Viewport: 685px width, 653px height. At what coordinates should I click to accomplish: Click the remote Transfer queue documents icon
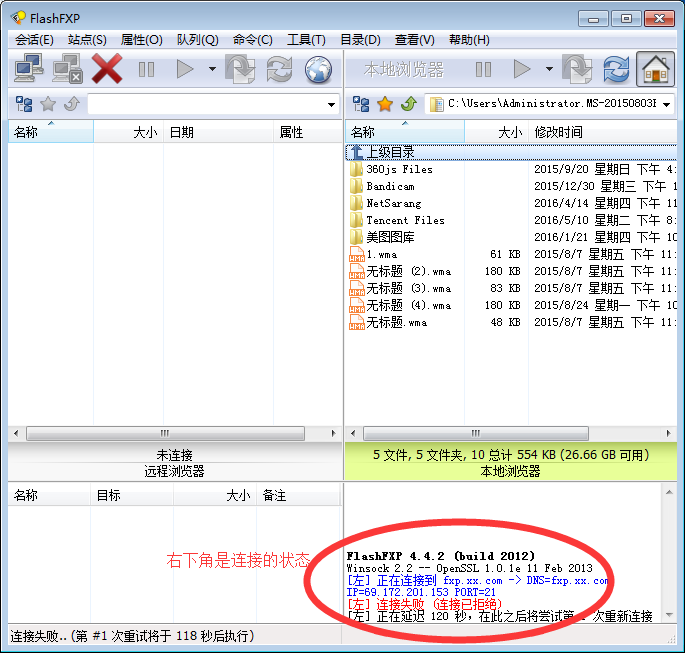(x=240, y=69)
